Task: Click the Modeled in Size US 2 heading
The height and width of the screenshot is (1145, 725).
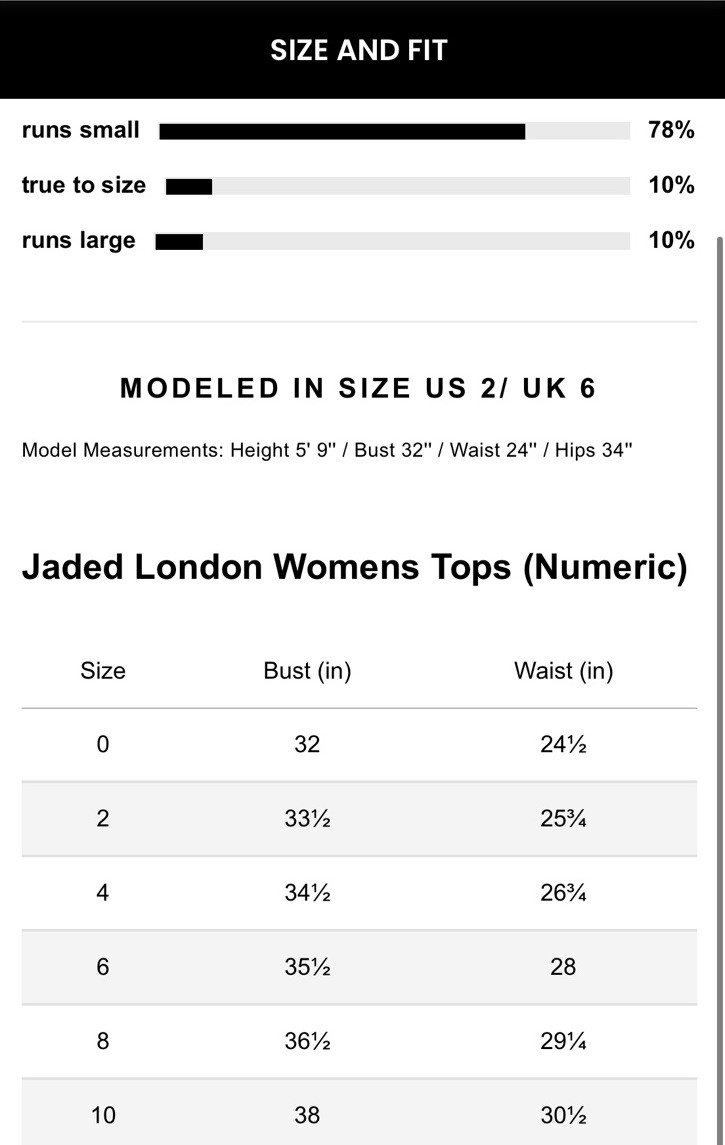Action: tap(358, 388)
